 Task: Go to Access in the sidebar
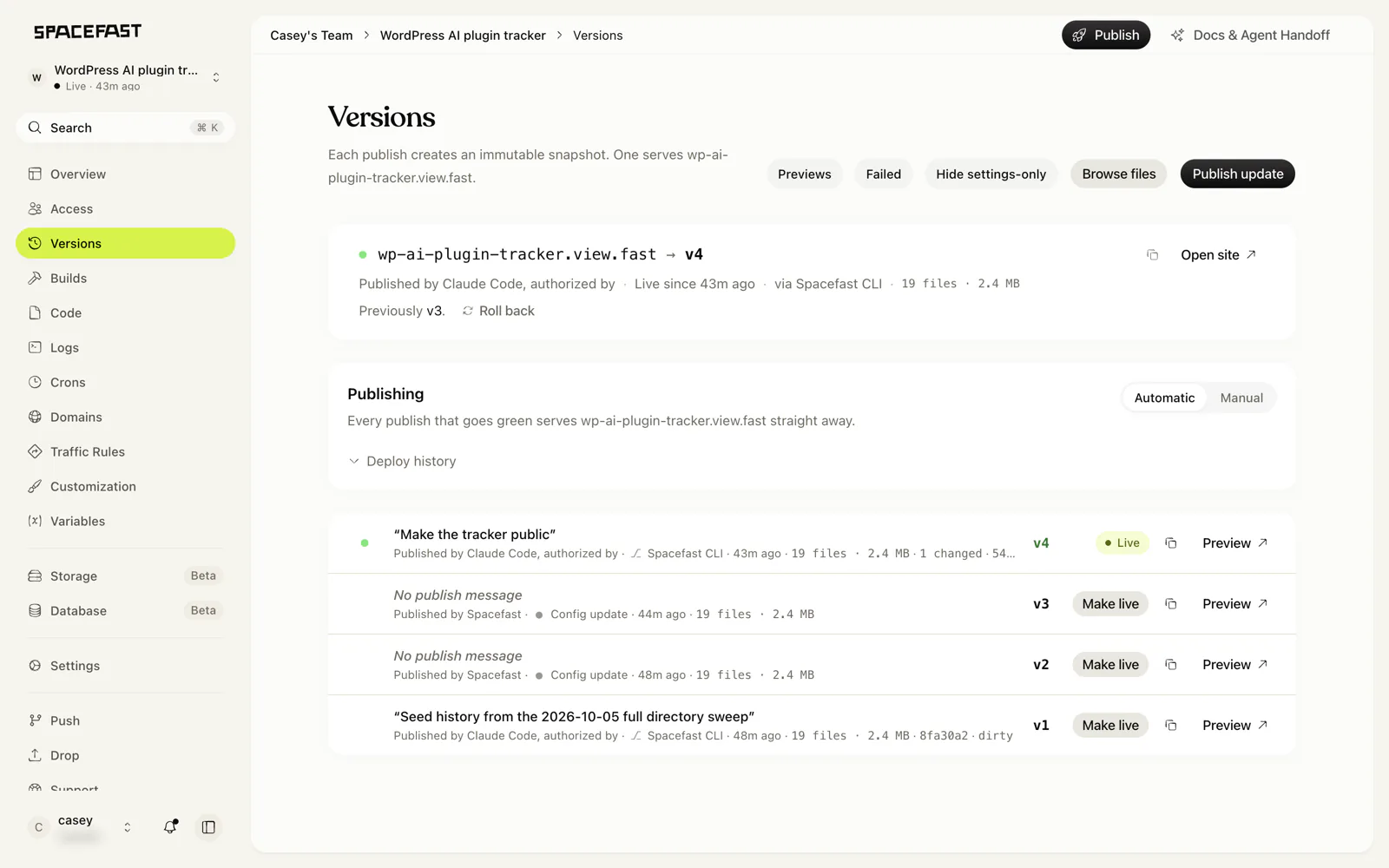coord(125,208)
